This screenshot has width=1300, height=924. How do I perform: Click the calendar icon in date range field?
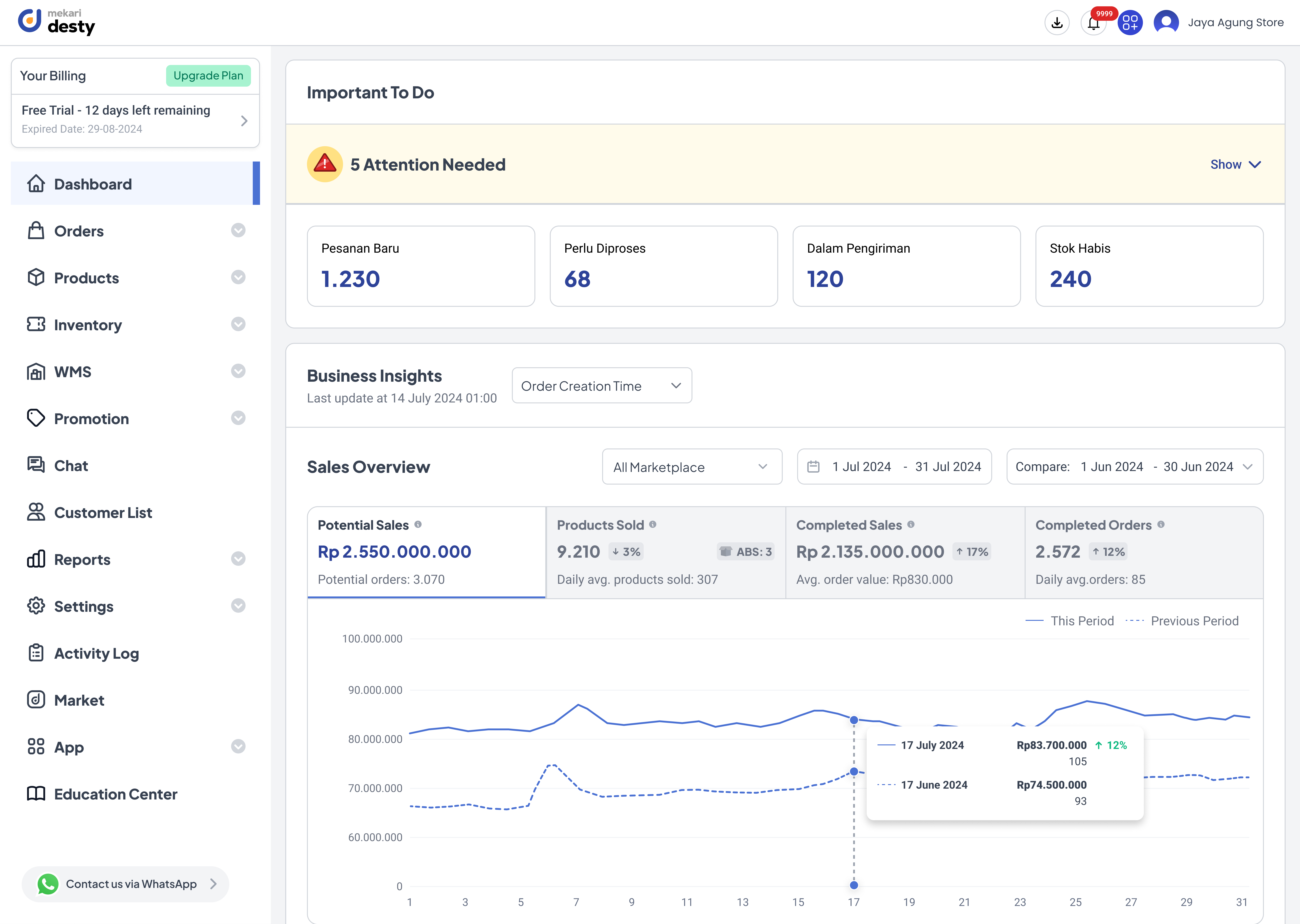813,467
